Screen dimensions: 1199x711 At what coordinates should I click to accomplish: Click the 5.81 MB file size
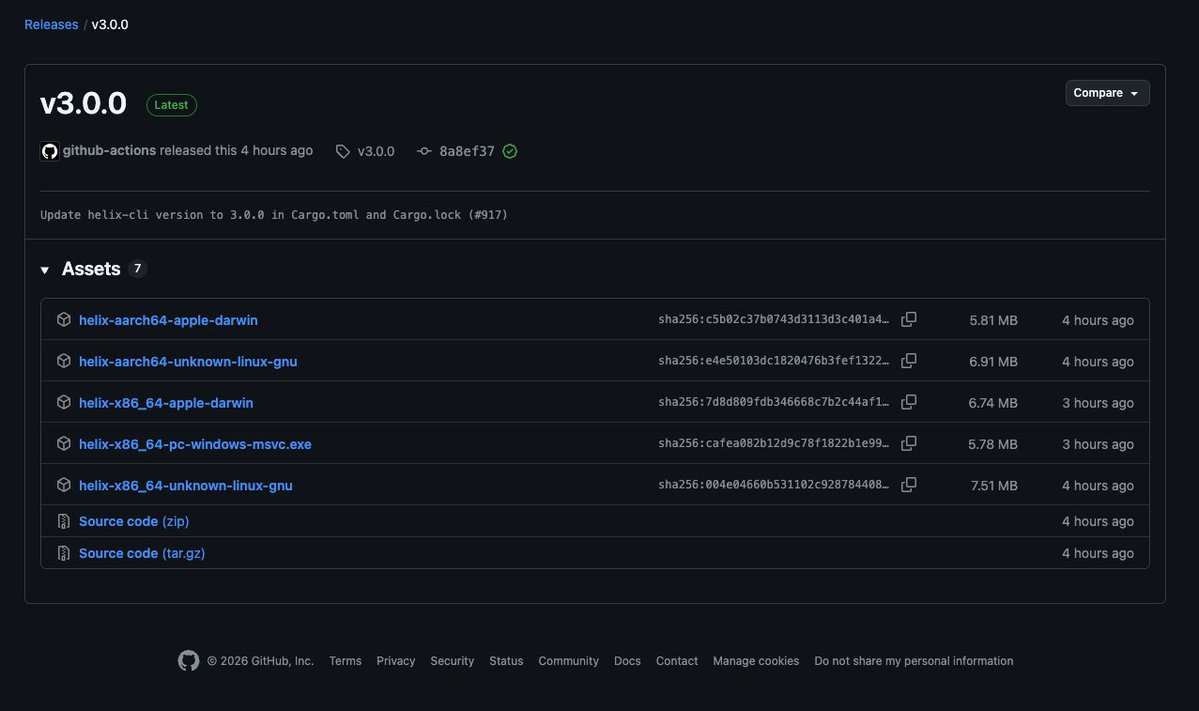pyautogui.click(x=993, y=320)
